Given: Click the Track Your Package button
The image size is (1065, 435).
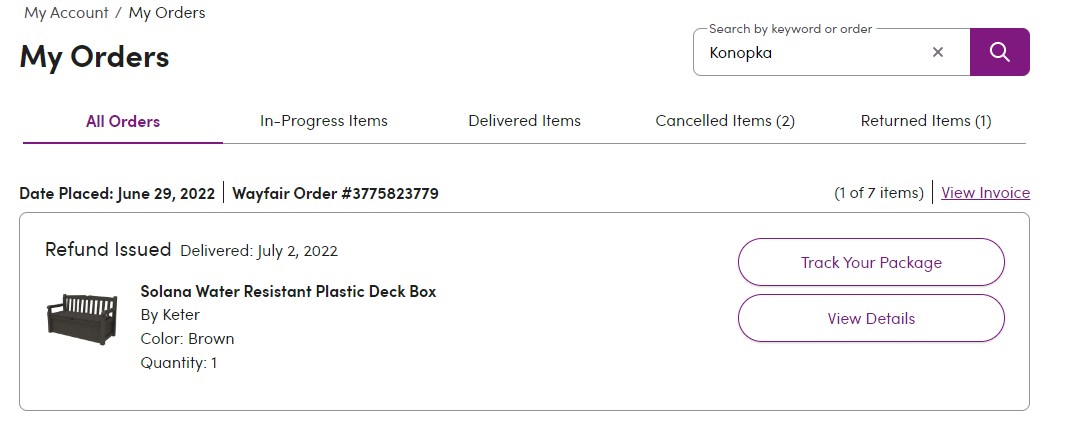Looking at the screenshot, I should [x=871, y=262].
